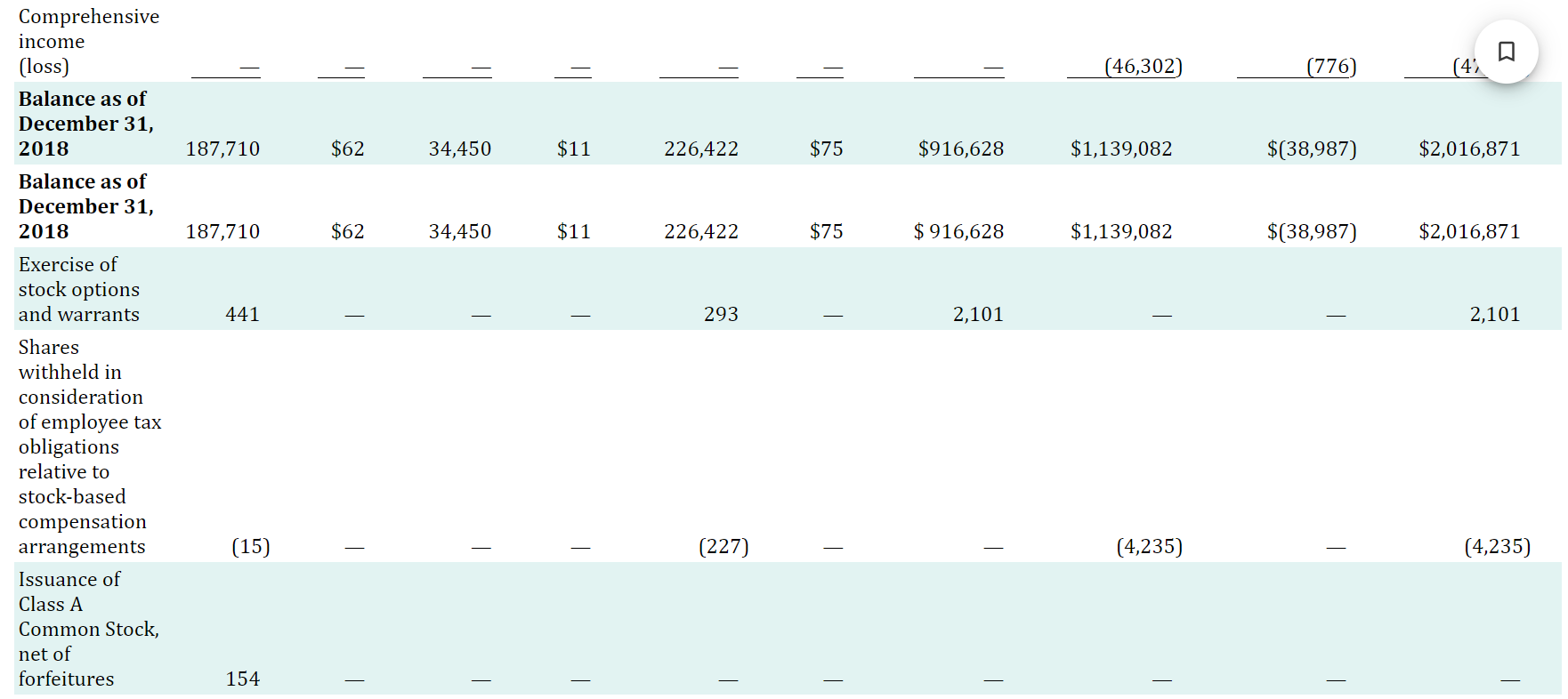Screen dimensions: 1568x699
Task: Select the $75 par value cell
Action: tap(826, 149)
